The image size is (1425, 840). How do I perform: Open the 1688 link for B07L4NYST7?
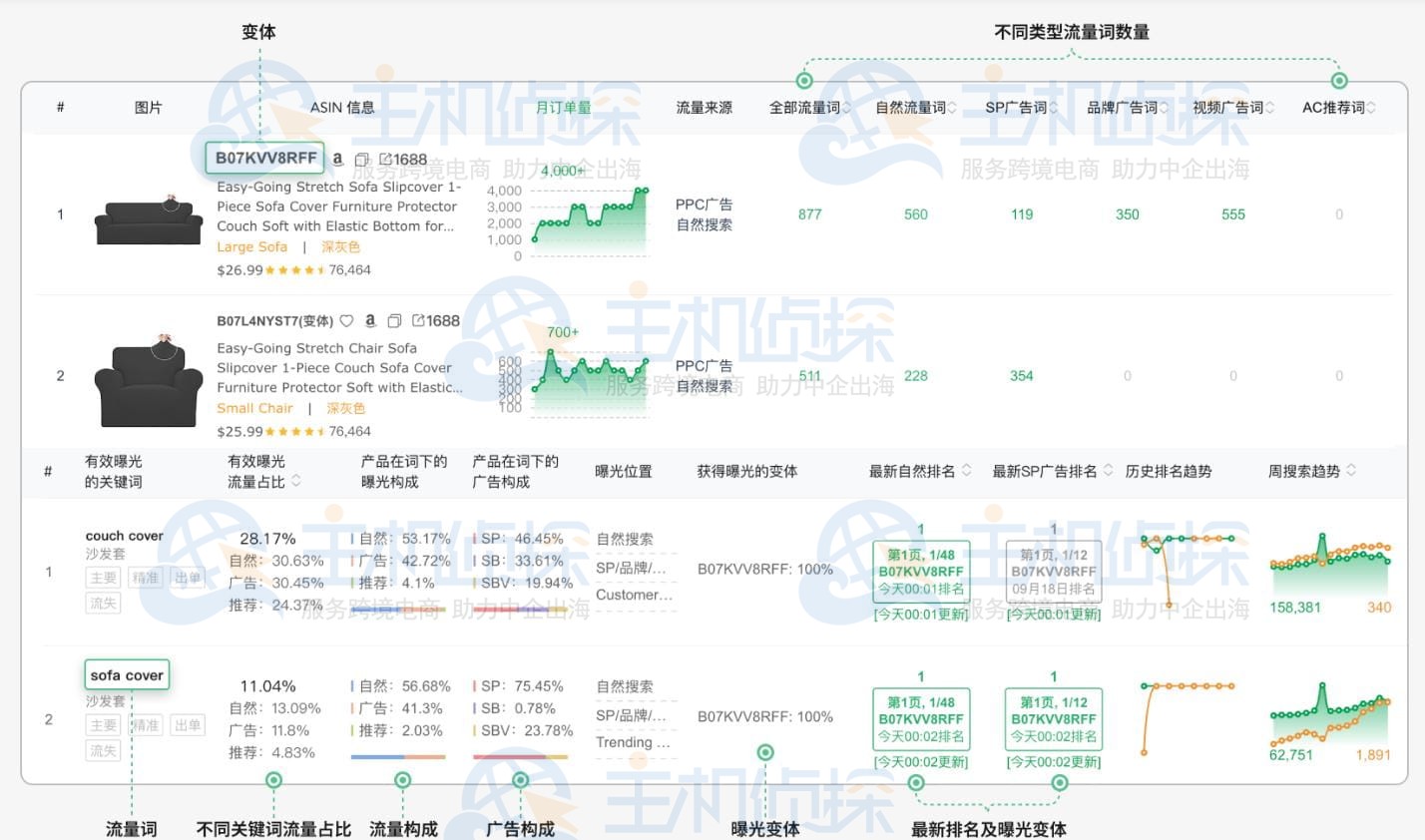pos(437,320)
